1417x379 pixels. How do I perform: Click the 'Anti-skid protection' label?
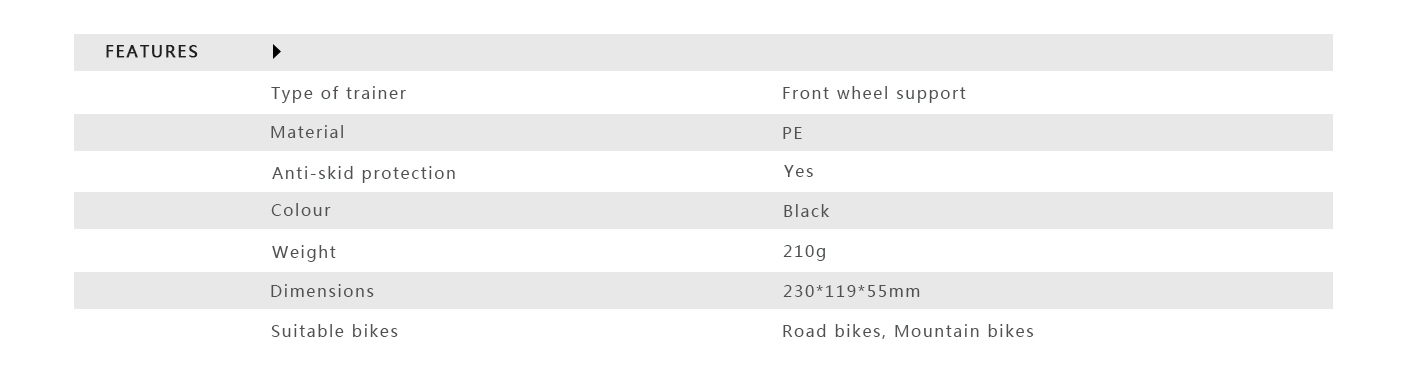click(x=364, y=173)
